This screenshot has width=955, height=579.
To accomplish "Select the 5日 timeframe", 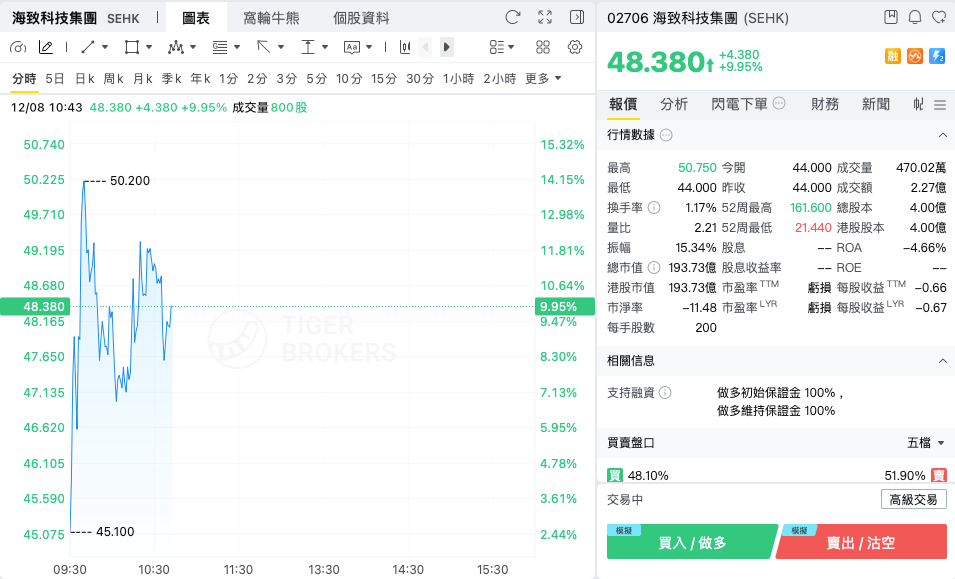I will 55,79.
